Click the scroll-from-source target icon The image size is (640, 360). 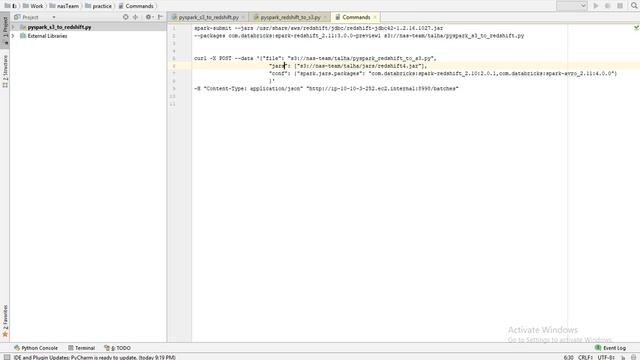[126, 17]
